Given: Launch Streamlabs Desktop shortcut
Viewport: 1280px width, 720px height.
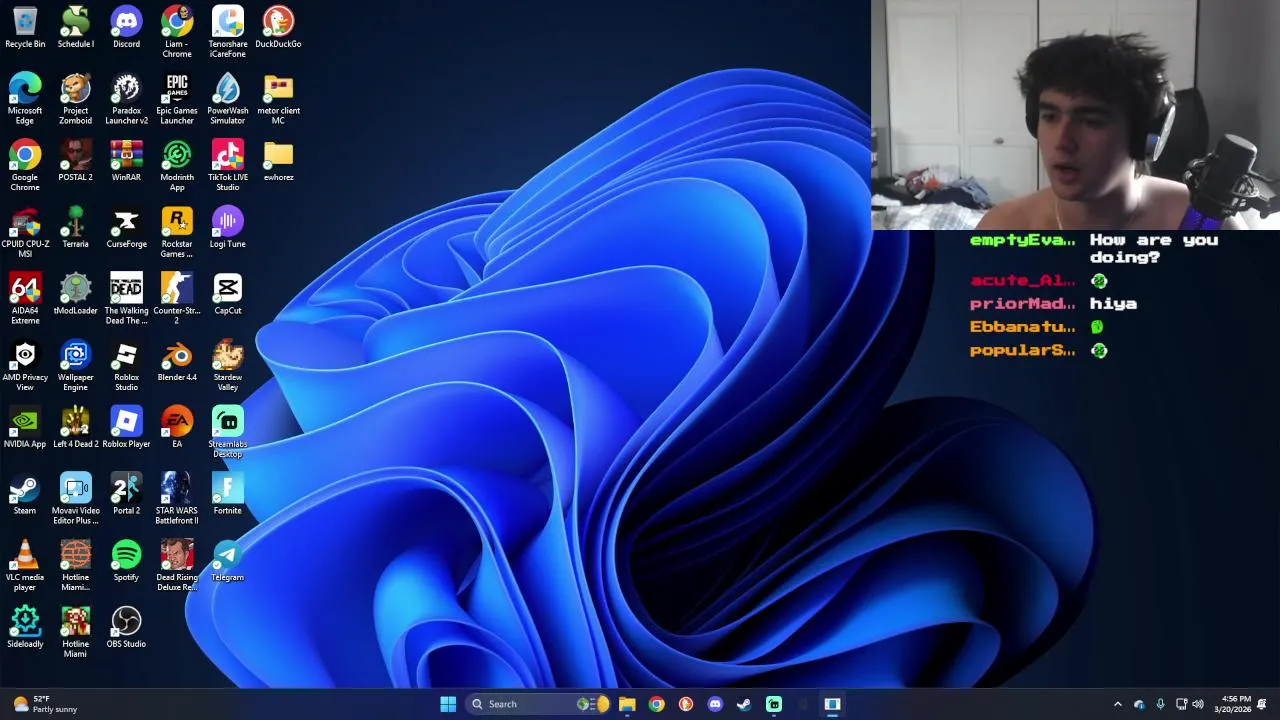Looking at the screenshot, I should [228, 433].
